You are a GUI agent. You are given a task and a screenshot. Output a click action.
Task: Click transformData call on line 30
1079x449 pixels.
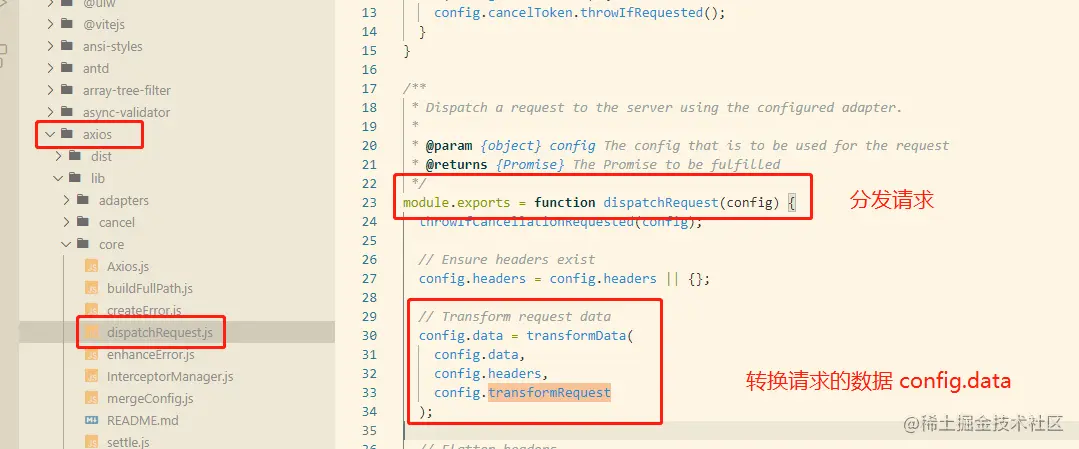point(576,335)
